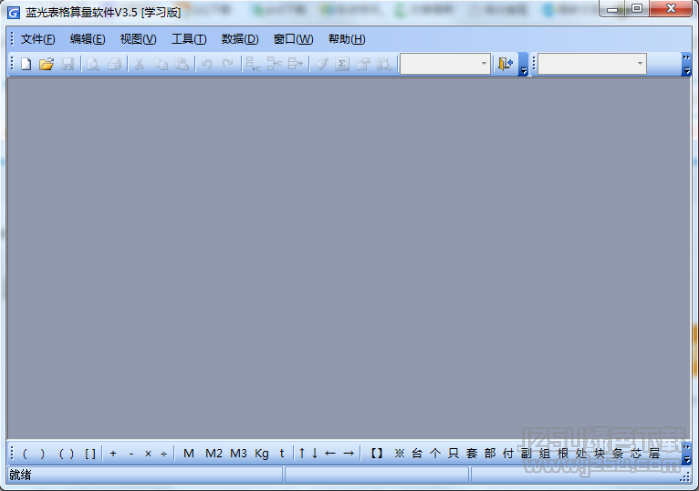
Task: Open the 工具(T) menu
Action: (189, 39)
